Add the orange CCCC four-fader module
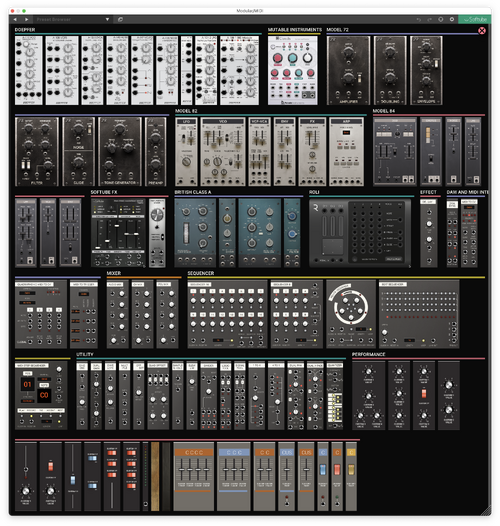The width and height of the screenshot is (500, 526). 194,476
